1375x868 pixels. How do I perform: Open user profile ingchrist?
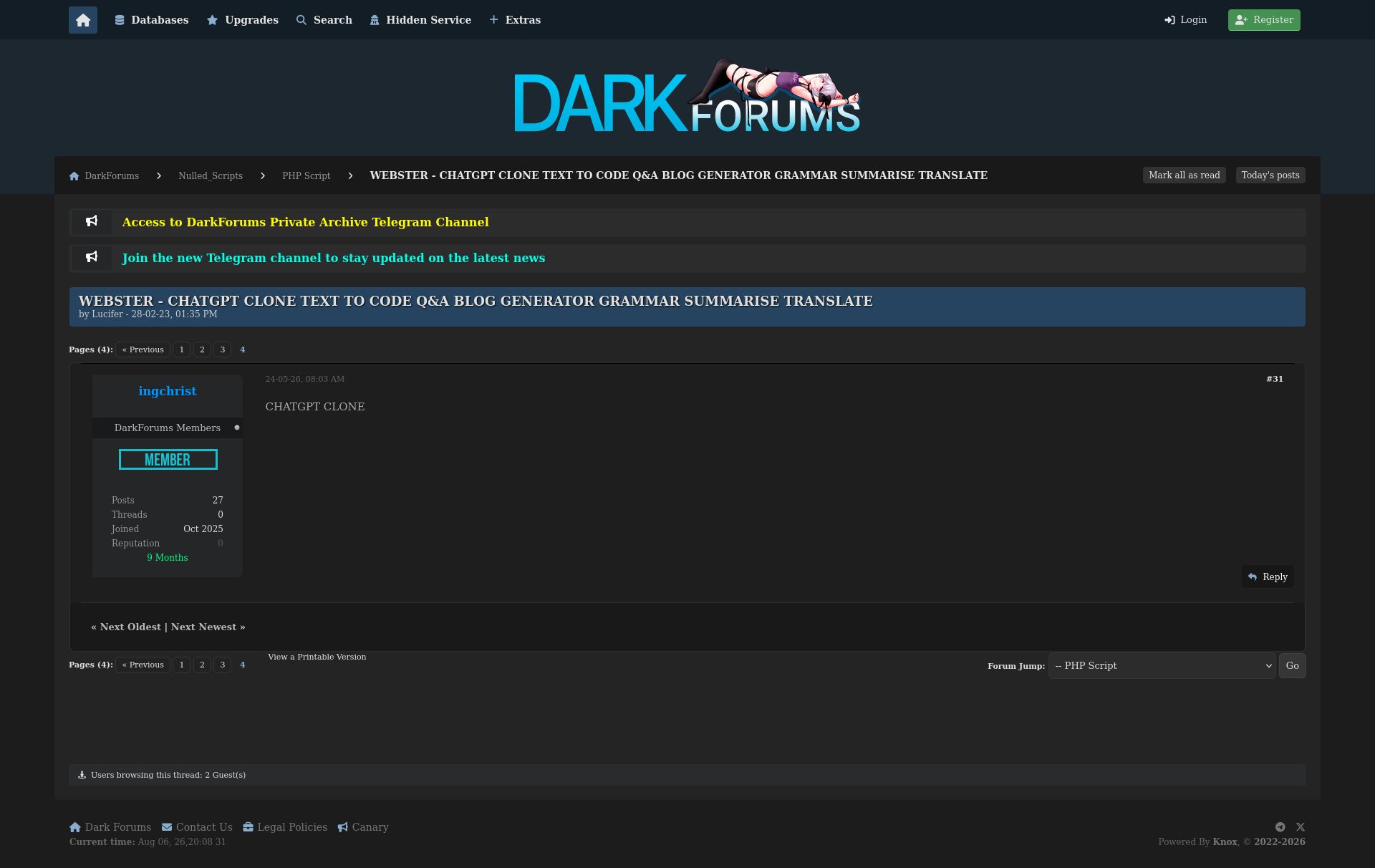point(168,391)
